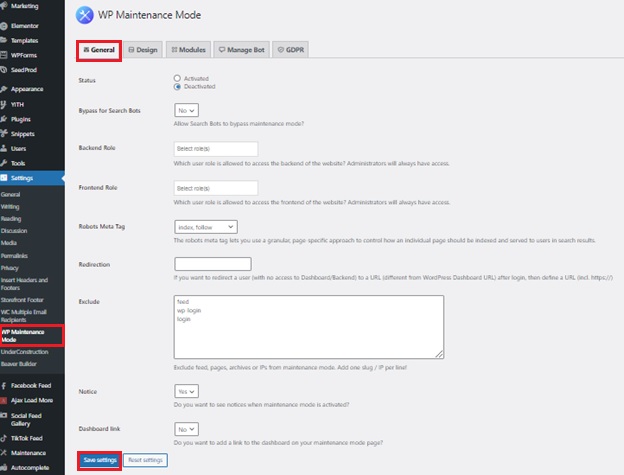This screenshot has height=475, width=624.
Task: Open WC Multiple Email Recipients submenu link
Action: [x=24, y=316]
